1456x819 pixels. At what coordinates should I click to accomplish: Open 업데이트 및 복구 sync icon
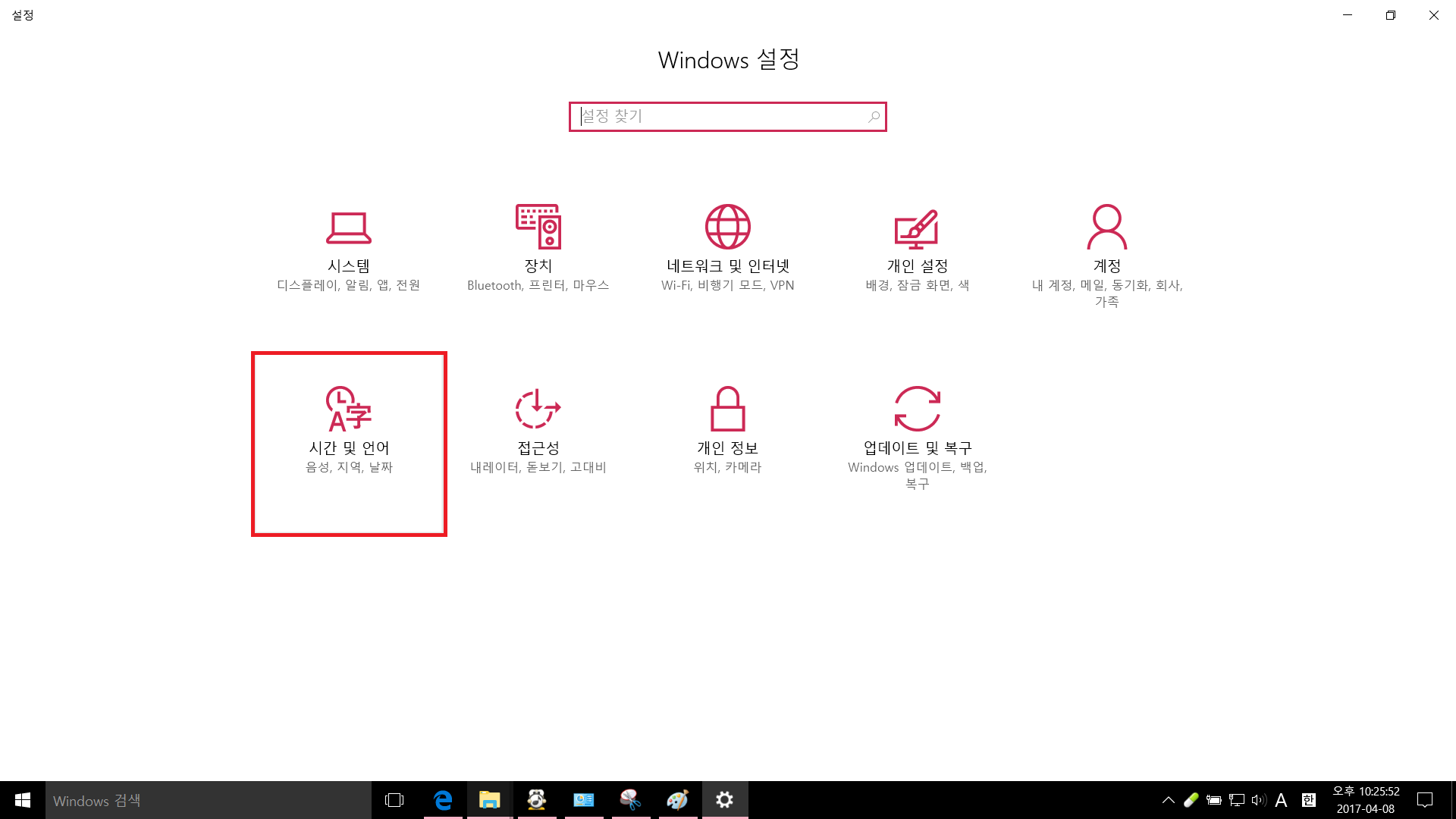click(x=917, y=409)
